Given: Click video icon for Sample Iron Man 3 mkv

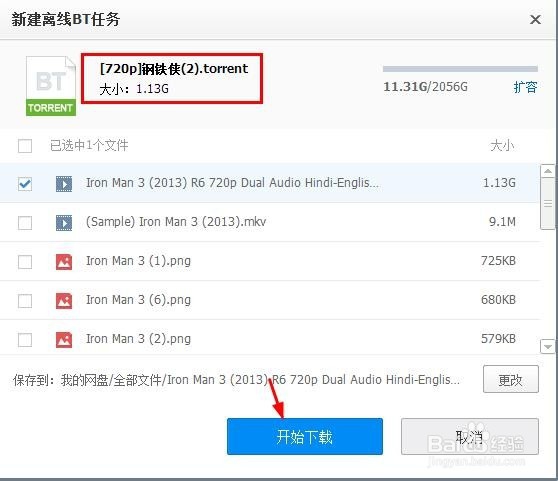Looking at the screenshot, I should coord(64,223).
